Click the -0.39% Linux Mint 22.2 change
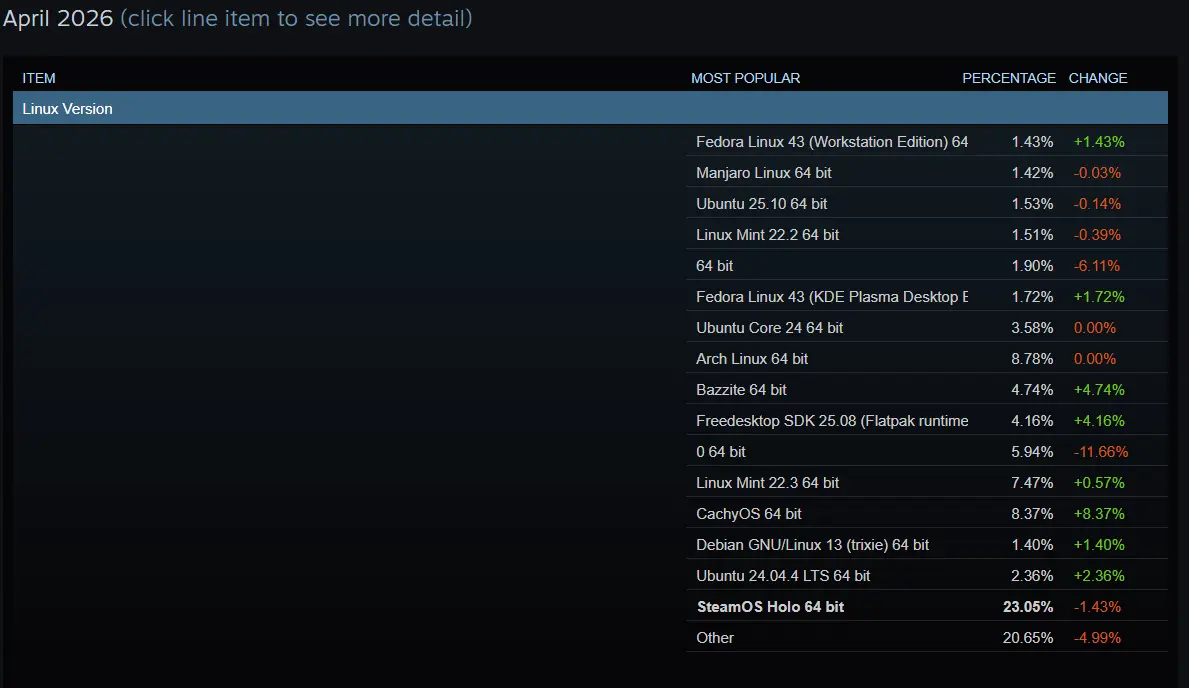Viewport: 1189px width, 688px height. click(1097, 235)
